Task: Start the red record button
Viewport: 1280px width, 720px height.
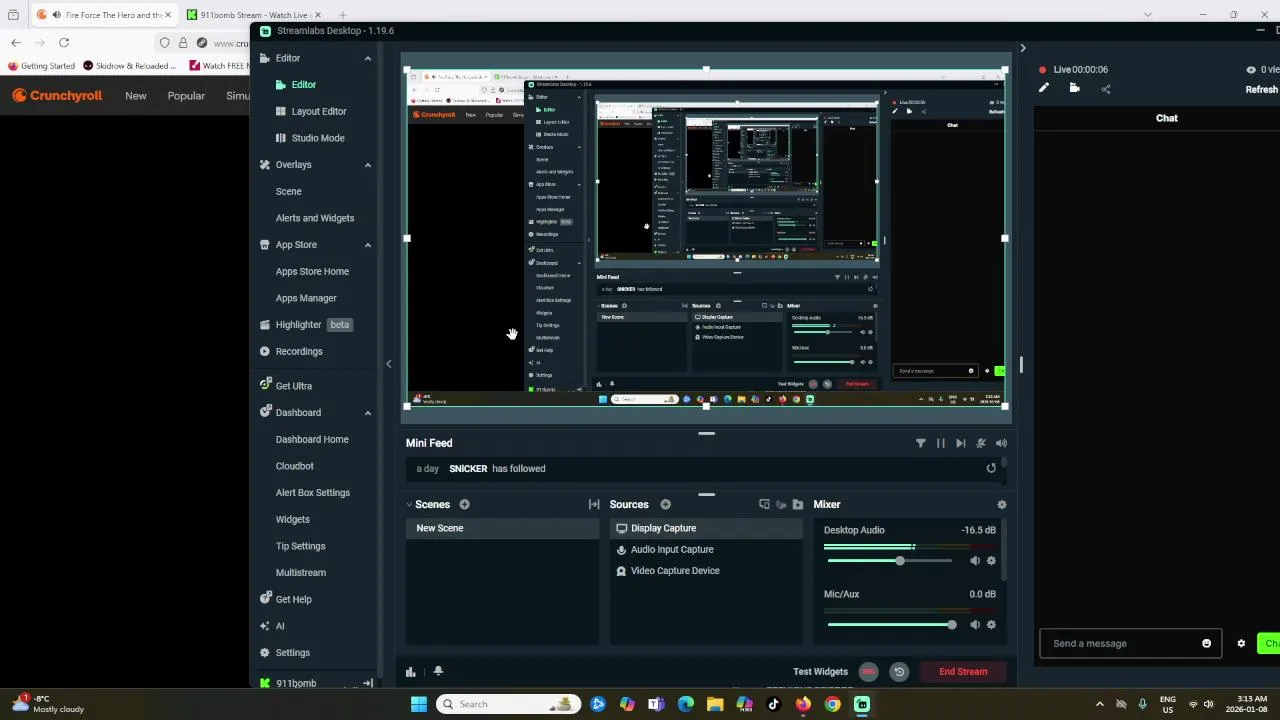Action: tap(869, 672)
